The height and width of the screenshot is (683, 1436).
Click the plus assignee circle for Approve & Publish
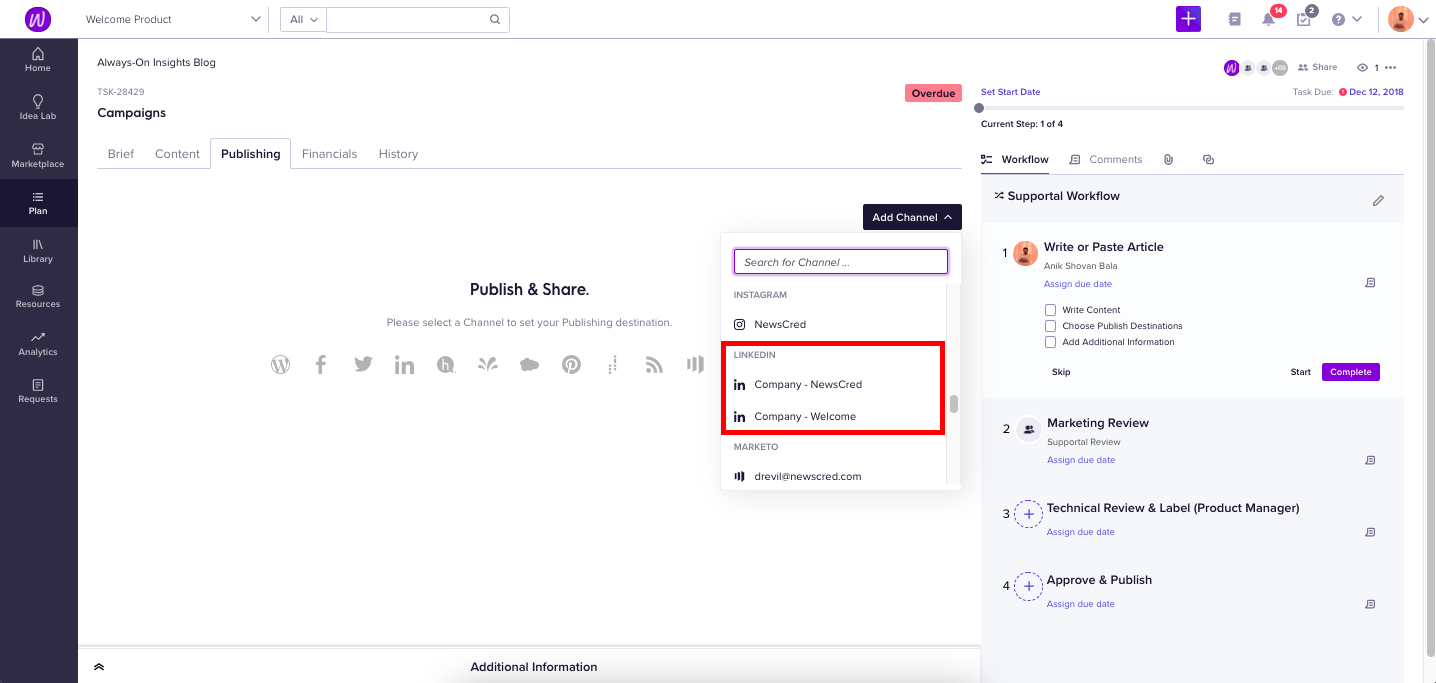pos(1029,586)
